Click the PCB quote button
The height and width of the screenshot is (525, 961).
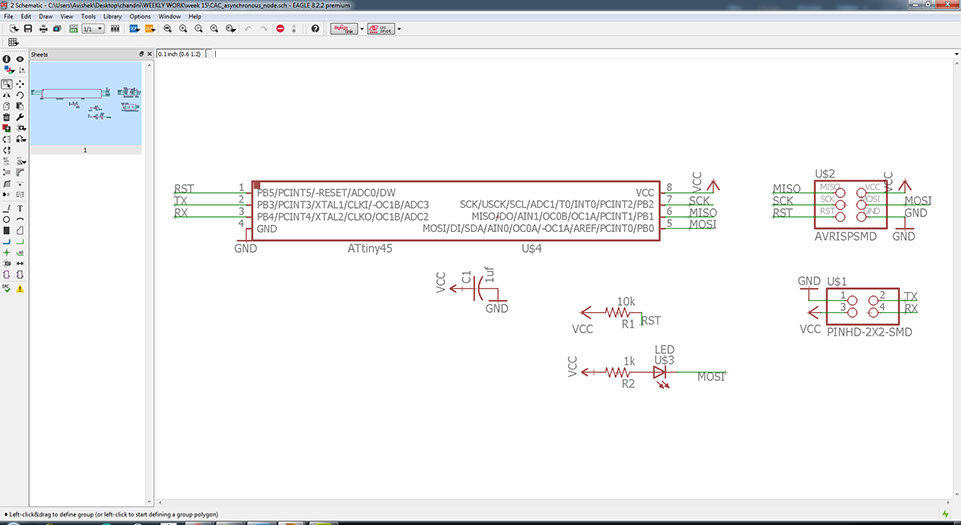[381, 29]
